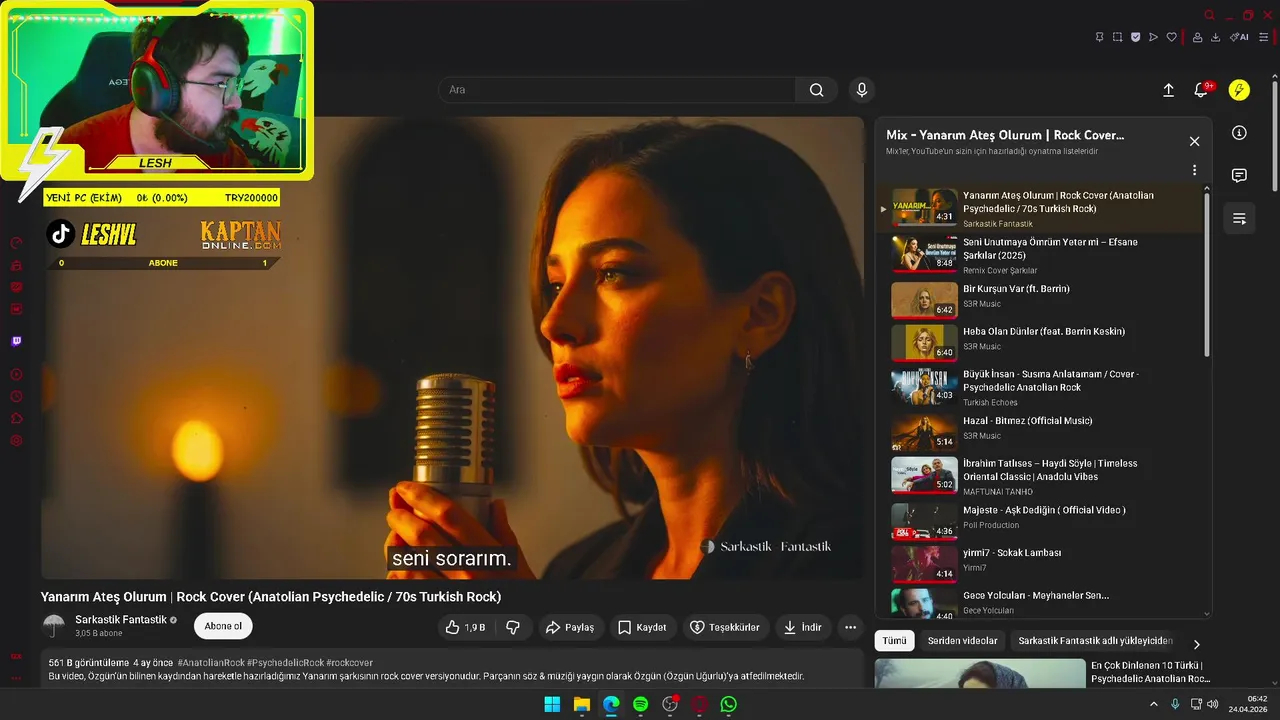Open browser downloads tray icon
Image resolution: width=1280 pixels, height=720 pixels.
[1215, 37]
